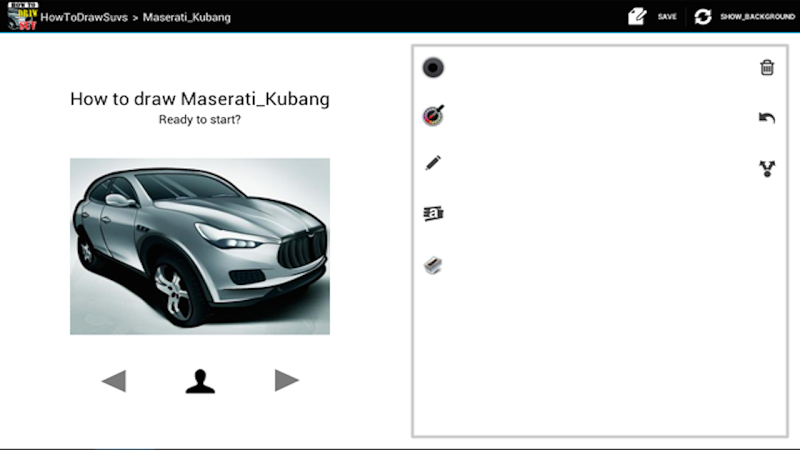Open the How To Draw SUV app logo
The image size is (800, 450).
[x=22, y=16]
